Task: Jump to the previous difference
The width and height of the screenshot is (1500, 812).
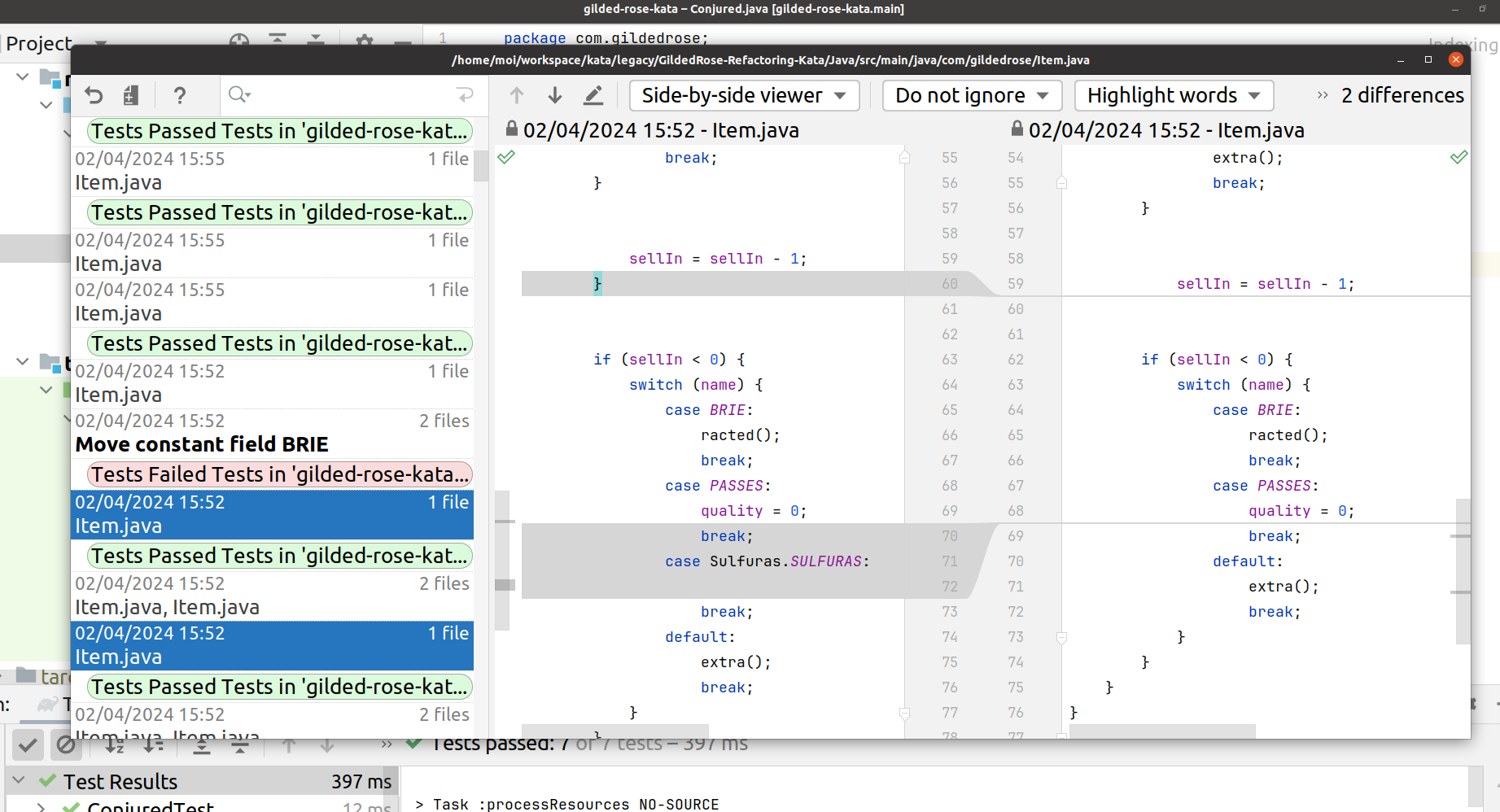Action: pos(516,95)
